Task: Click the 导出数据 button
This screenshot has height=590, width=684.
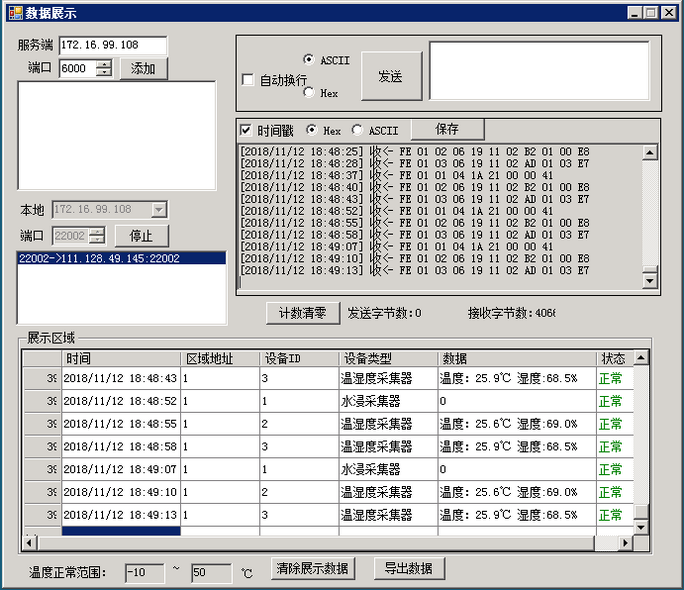Action: pyautogui.click(x=408, y=568)
